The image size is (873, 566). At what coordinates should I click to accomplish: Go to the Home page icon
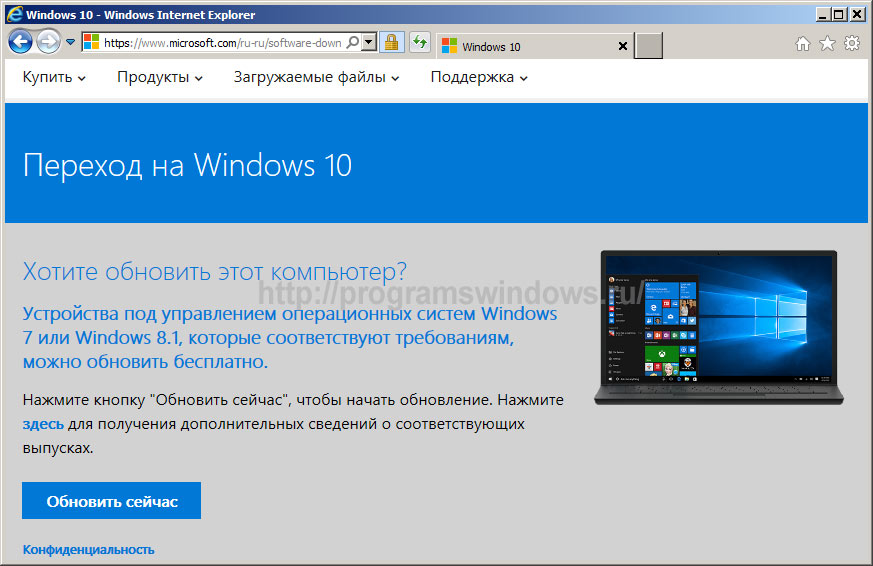click(802, 43)
